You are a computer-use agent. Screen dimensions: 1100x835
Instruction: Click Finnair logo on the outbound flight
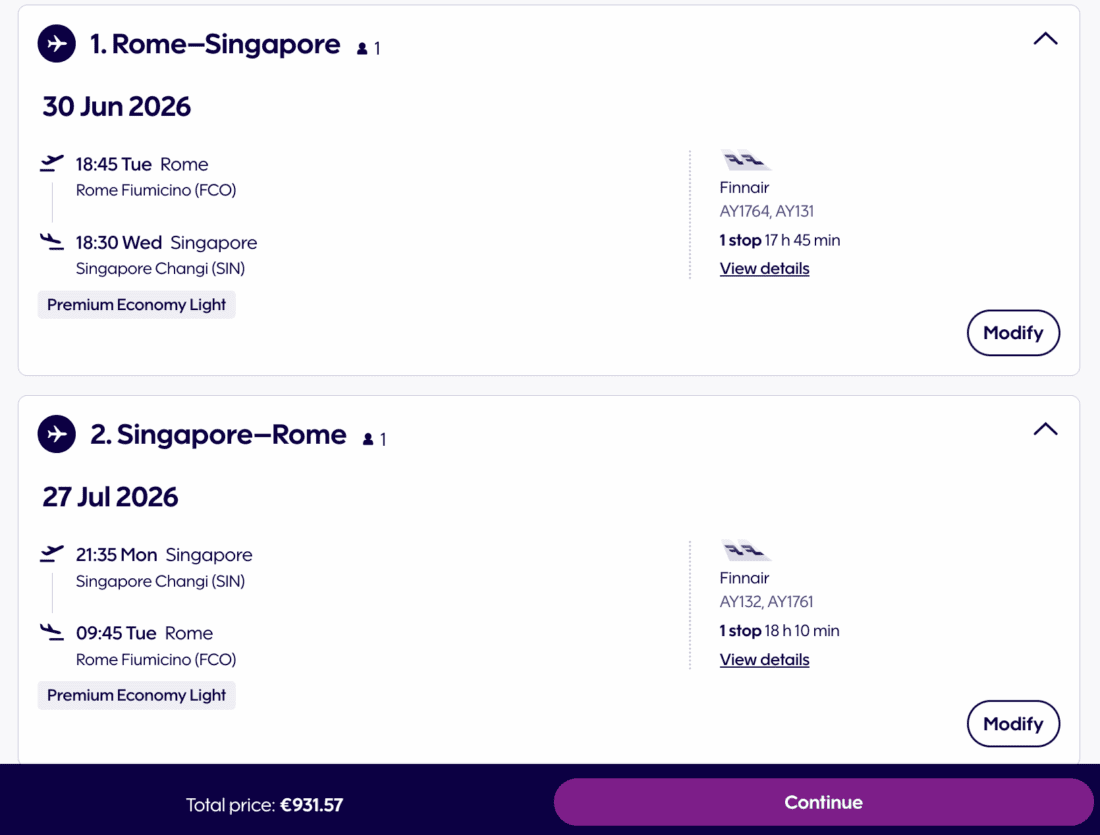coord(745,160)
